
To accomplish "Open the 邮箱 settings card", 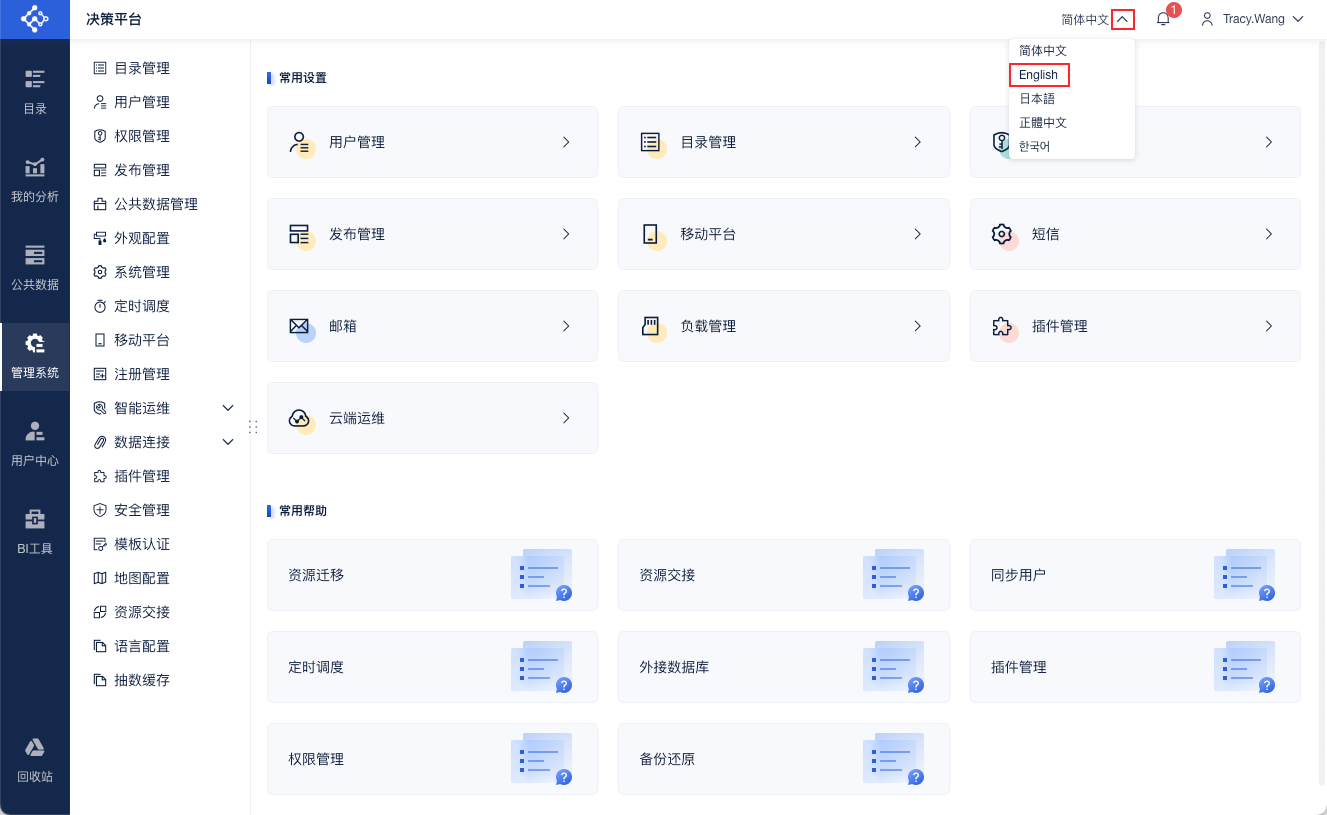I will pyautogui.click(x=432, y=326).
